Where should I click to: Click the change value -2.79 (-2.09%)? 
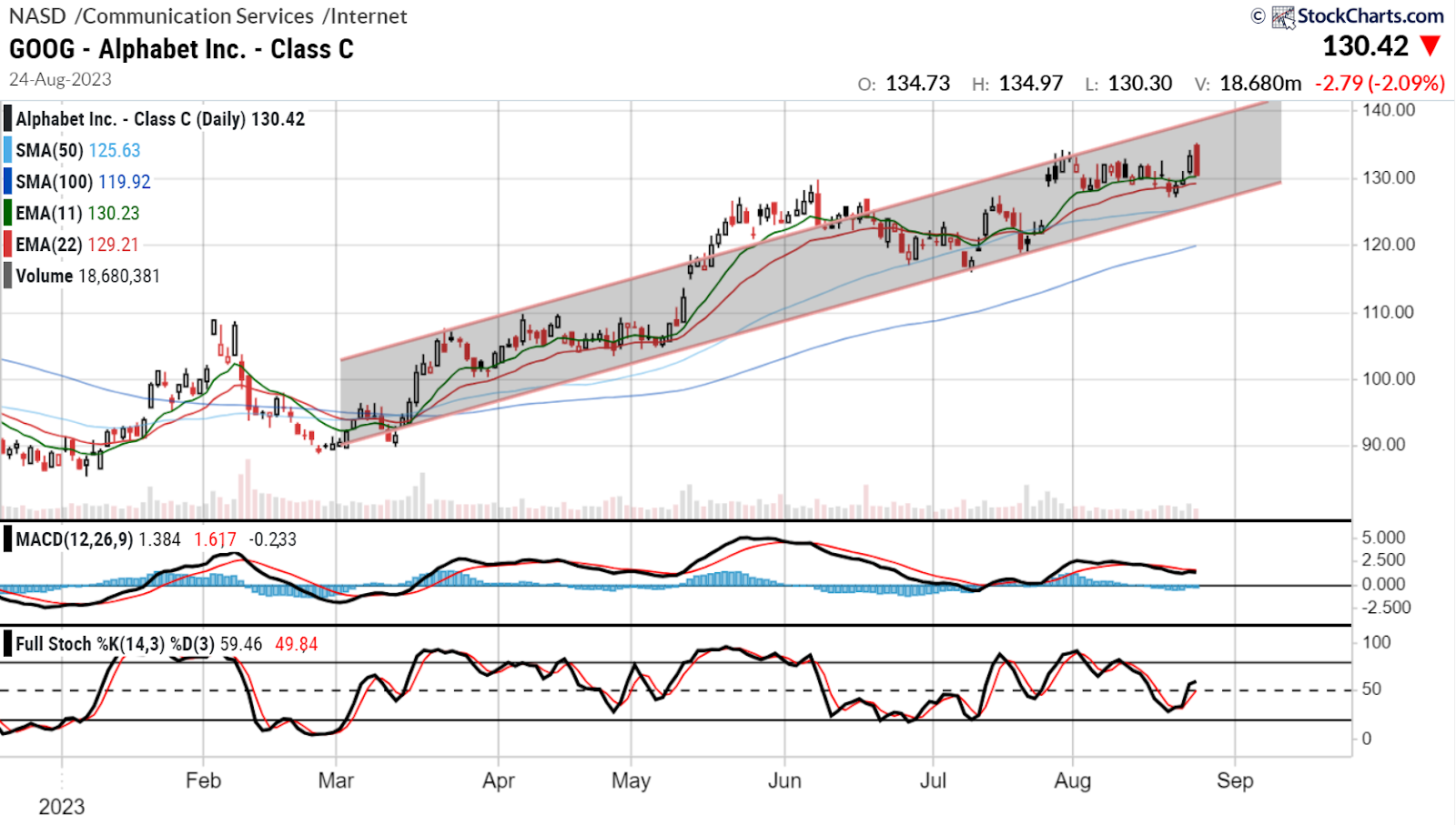[x=1380, y=84]
